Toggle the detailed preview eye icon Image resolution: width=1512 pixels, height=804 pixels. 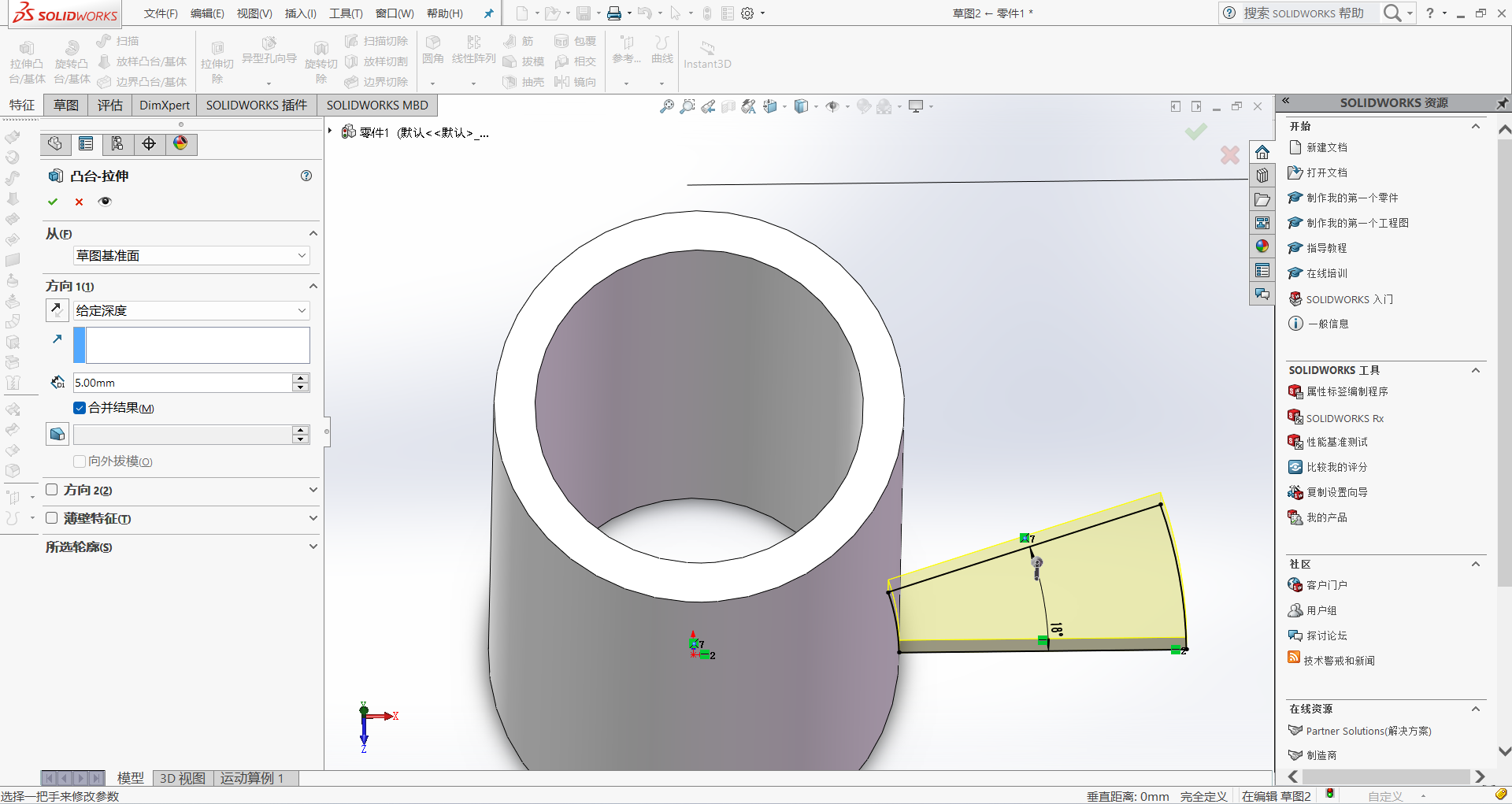[x=105, y=202]
